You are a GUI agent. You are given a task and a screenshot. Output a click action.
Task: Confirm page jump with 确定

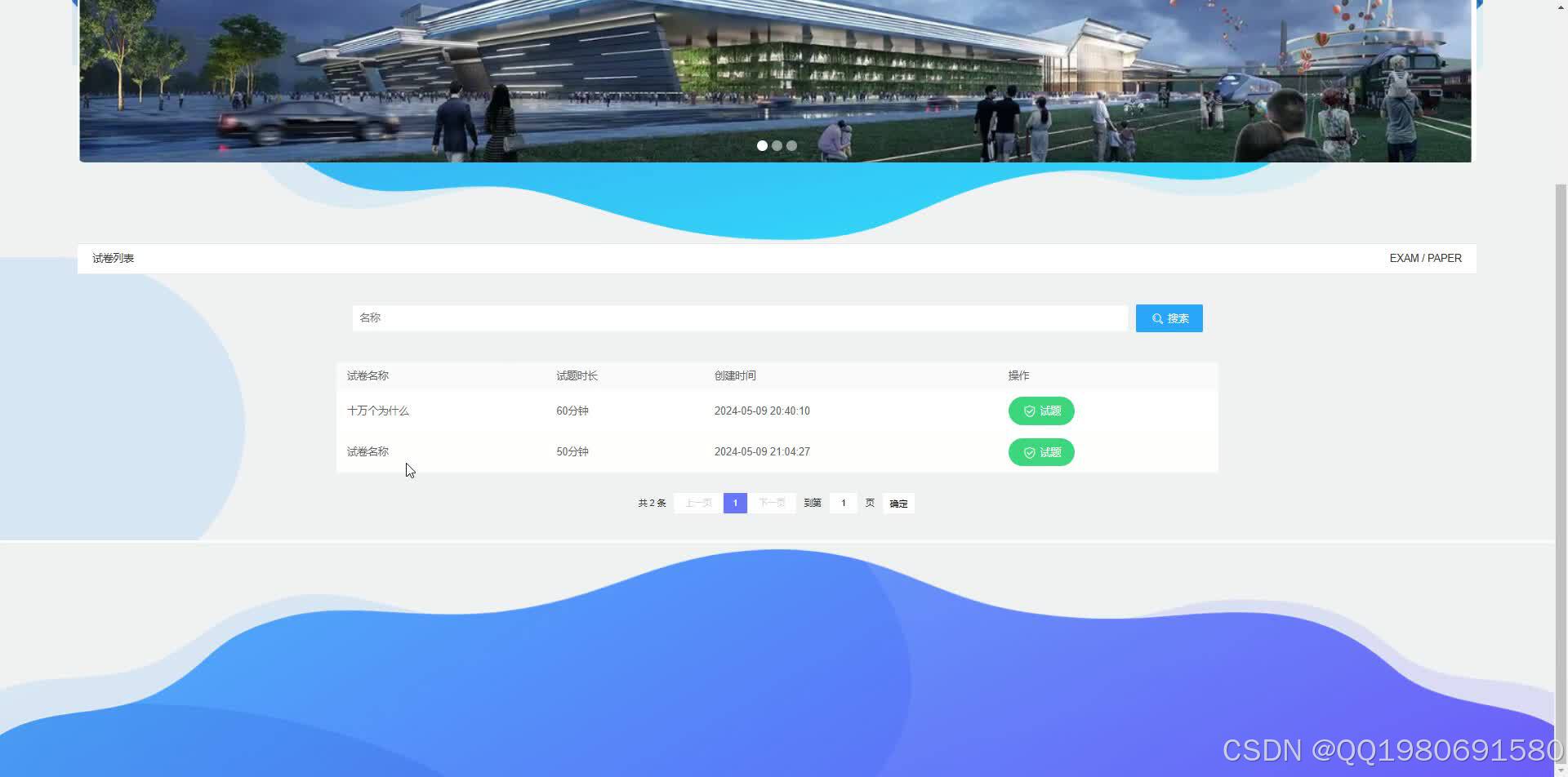(898, 504)
